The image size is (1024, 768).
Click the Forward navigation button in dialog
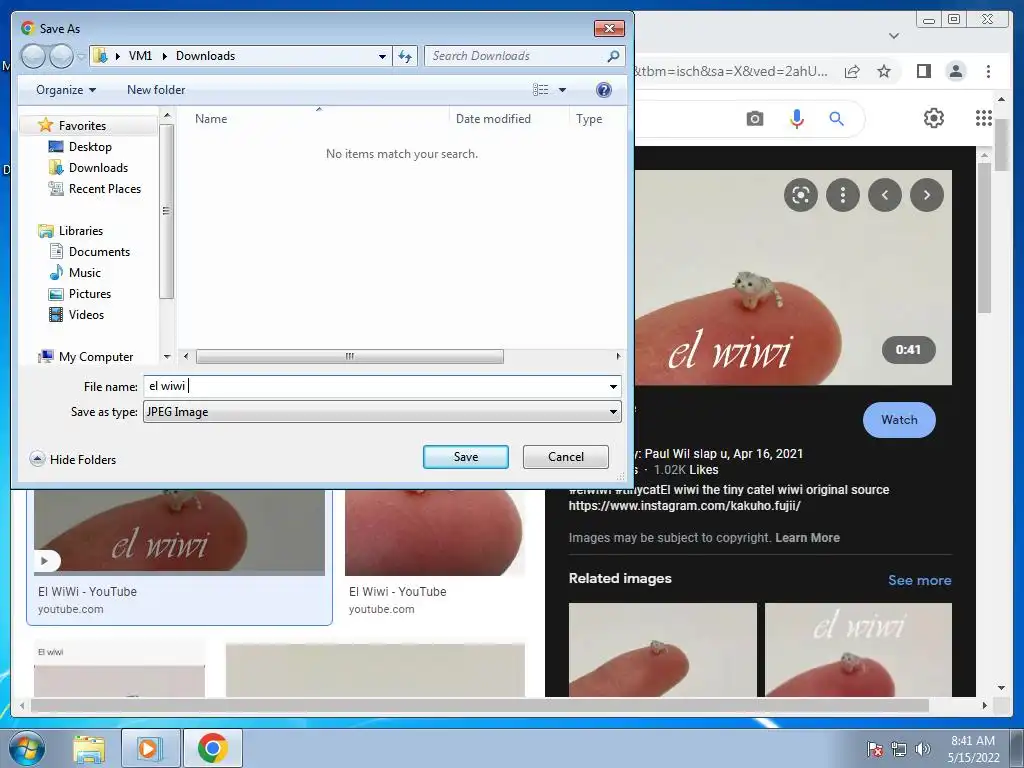click(x=61, y=57)
